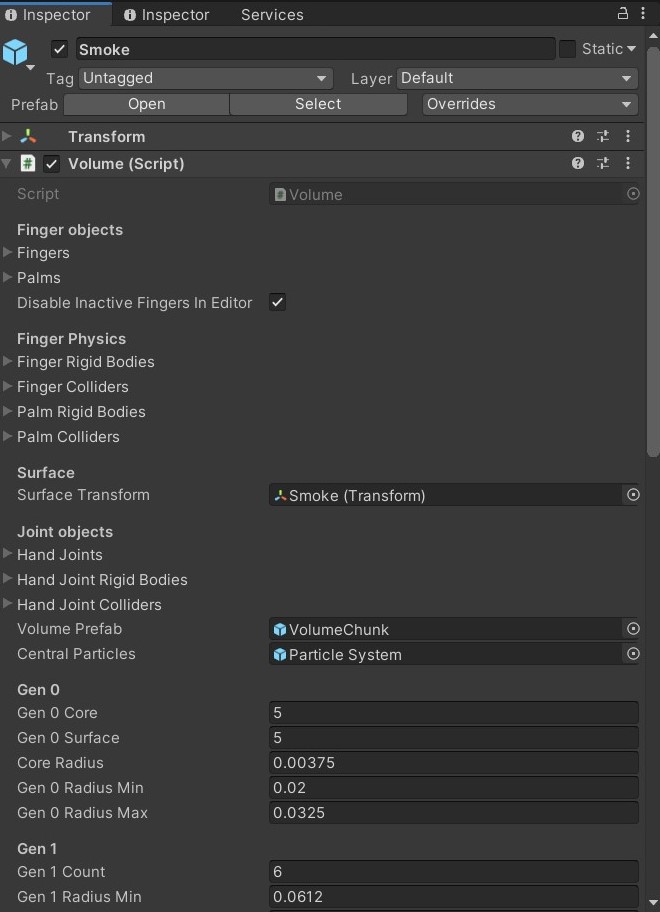The width and height of the screenshot is (660, 912).
Task: Open the Tag dropdown showing Untagged
Action: coord(205,78)
